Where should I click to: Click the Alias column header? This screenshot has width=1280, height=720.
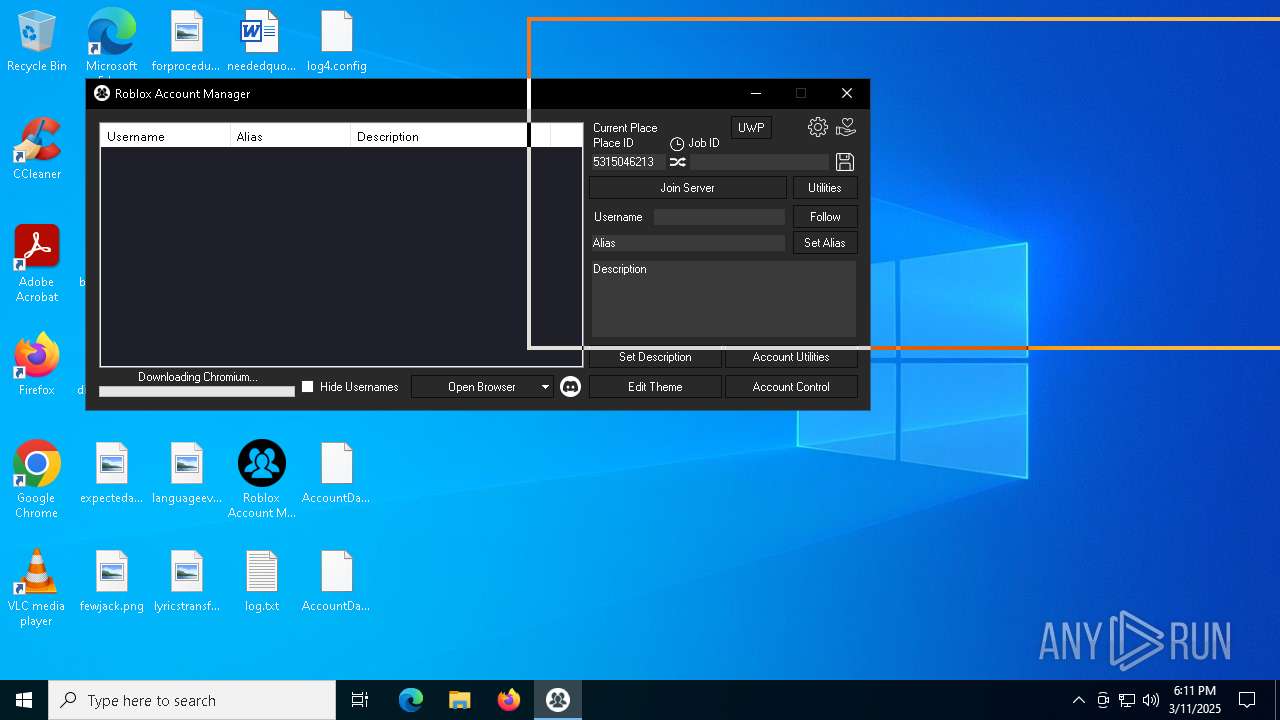291,136
